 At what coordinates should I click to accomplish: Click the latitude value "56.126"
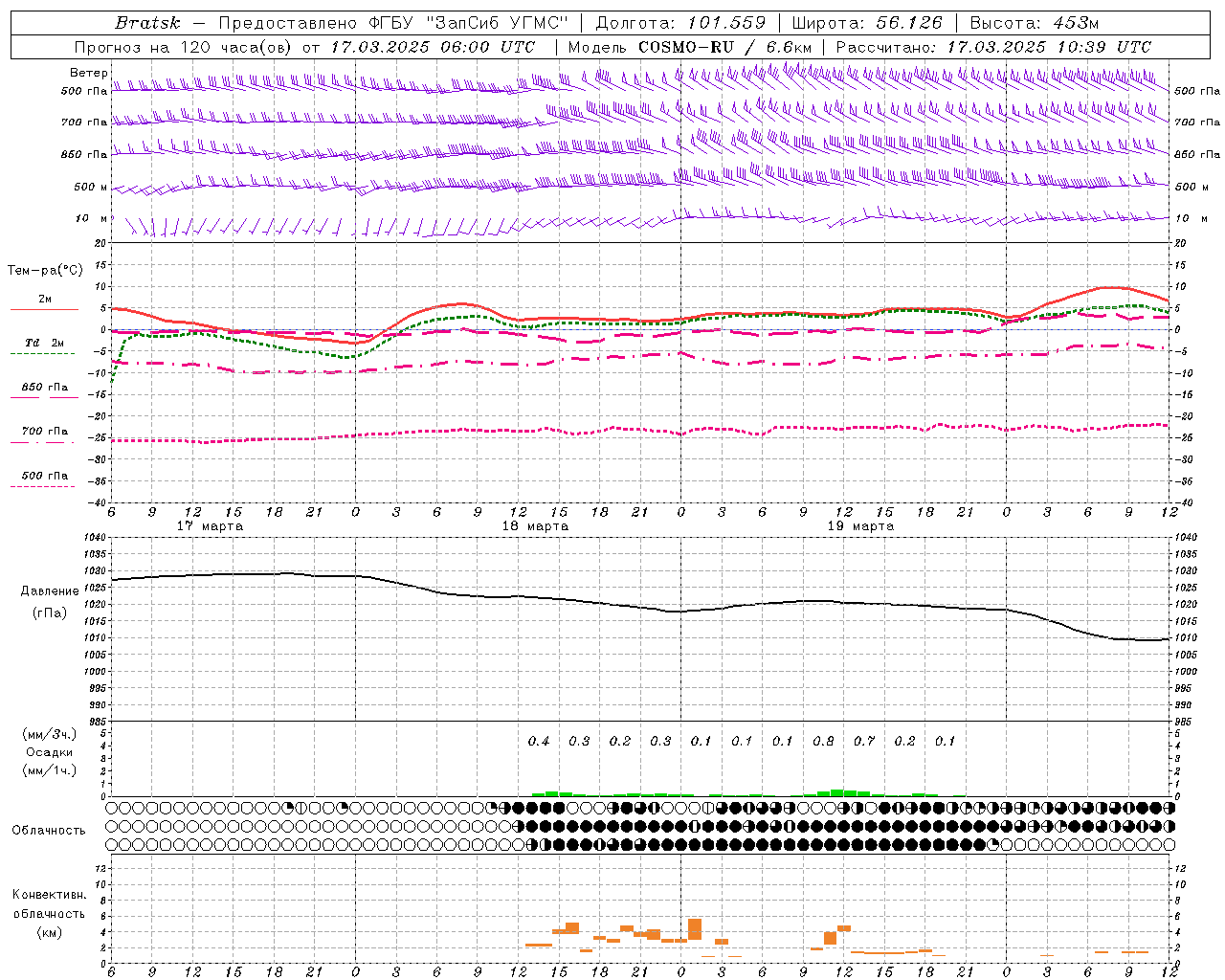pyautogui.click(x=909, y=23)
